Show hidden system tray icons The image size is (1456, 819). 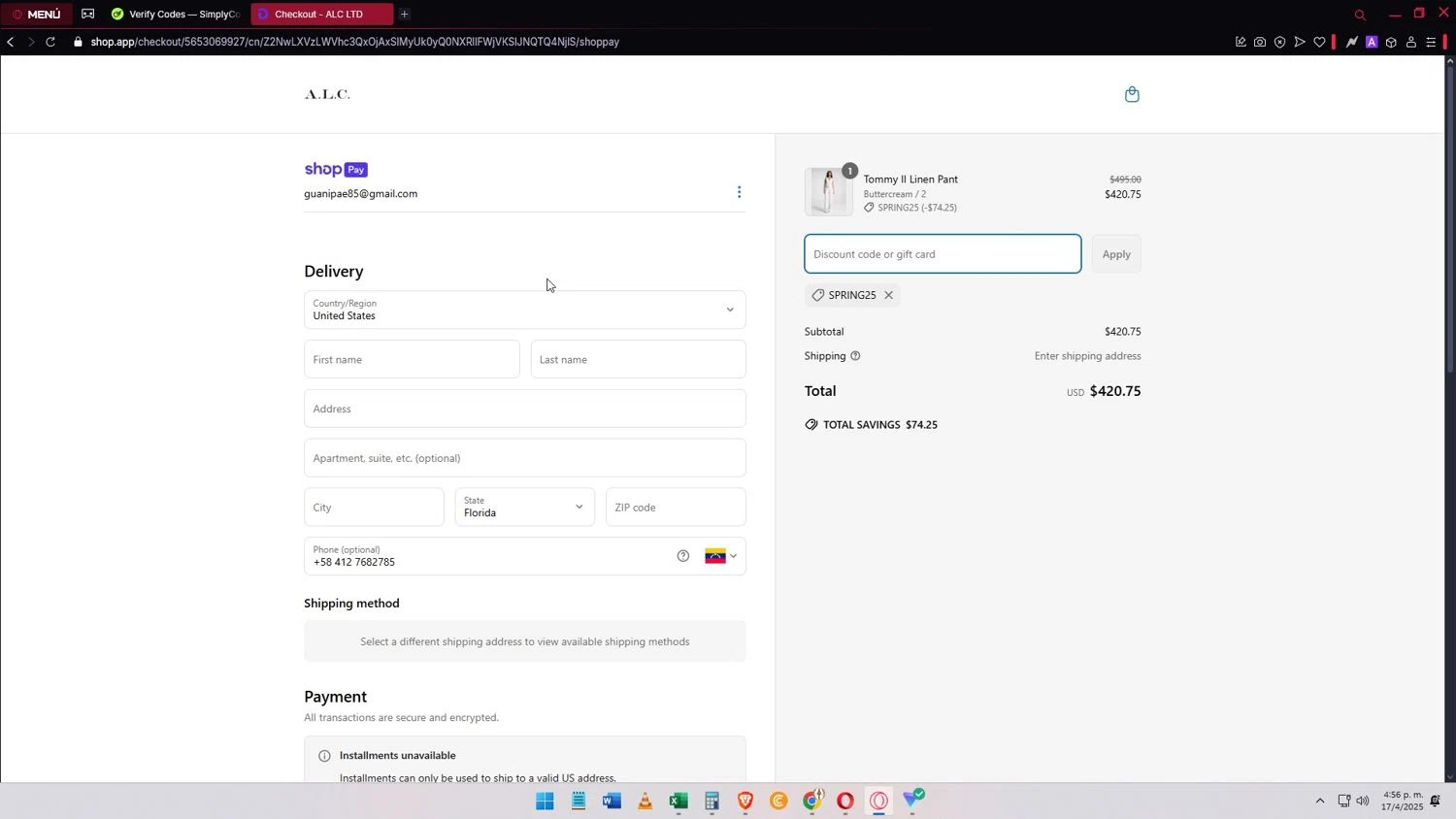(x=1319, y=801)
